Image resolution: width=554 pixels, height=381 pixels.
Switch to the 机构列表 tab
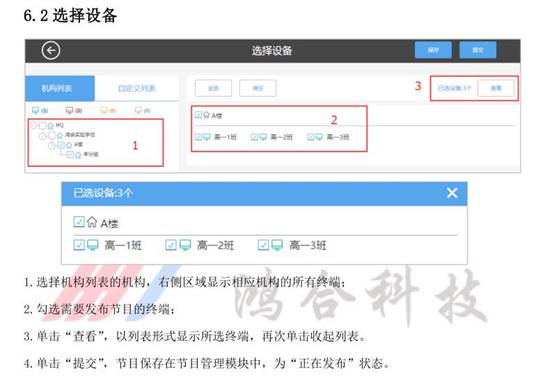click(x=60, y=88)
